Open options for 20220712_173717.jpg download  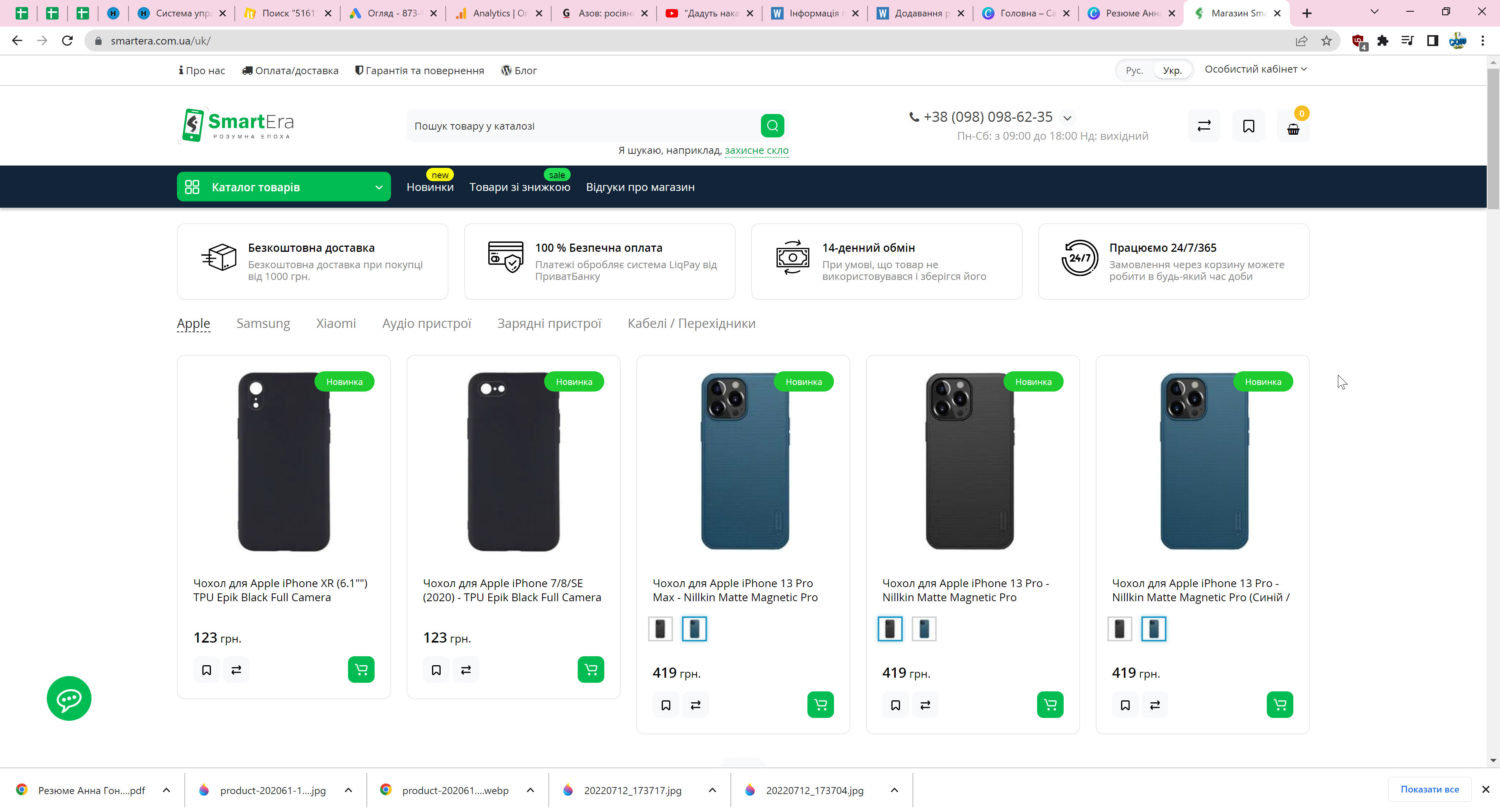pos(712,790)
